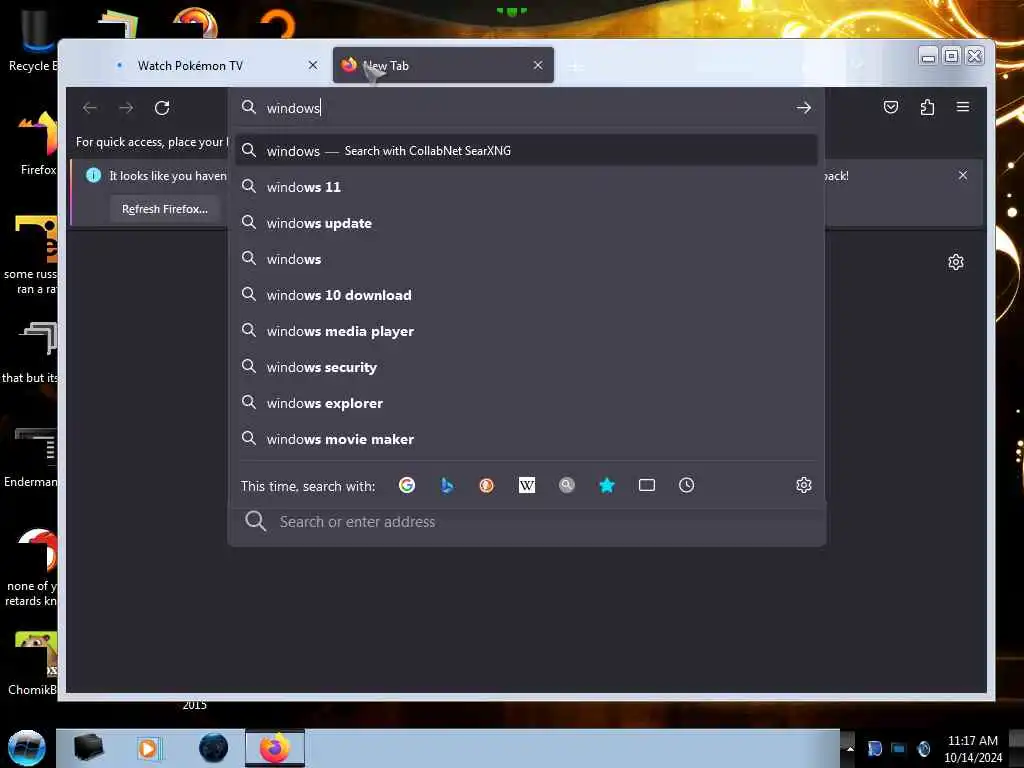Viewport: 1024px width, 768px height.
Task: Pick the "windows 11" suggestion
Action: [x=526, y=187]
